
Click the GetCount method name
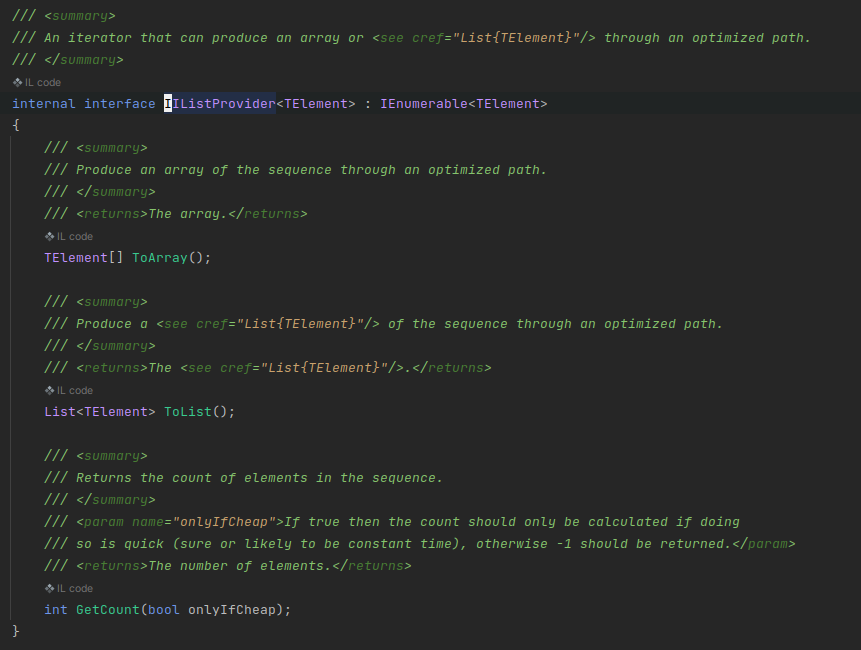(x=108, y=609)
